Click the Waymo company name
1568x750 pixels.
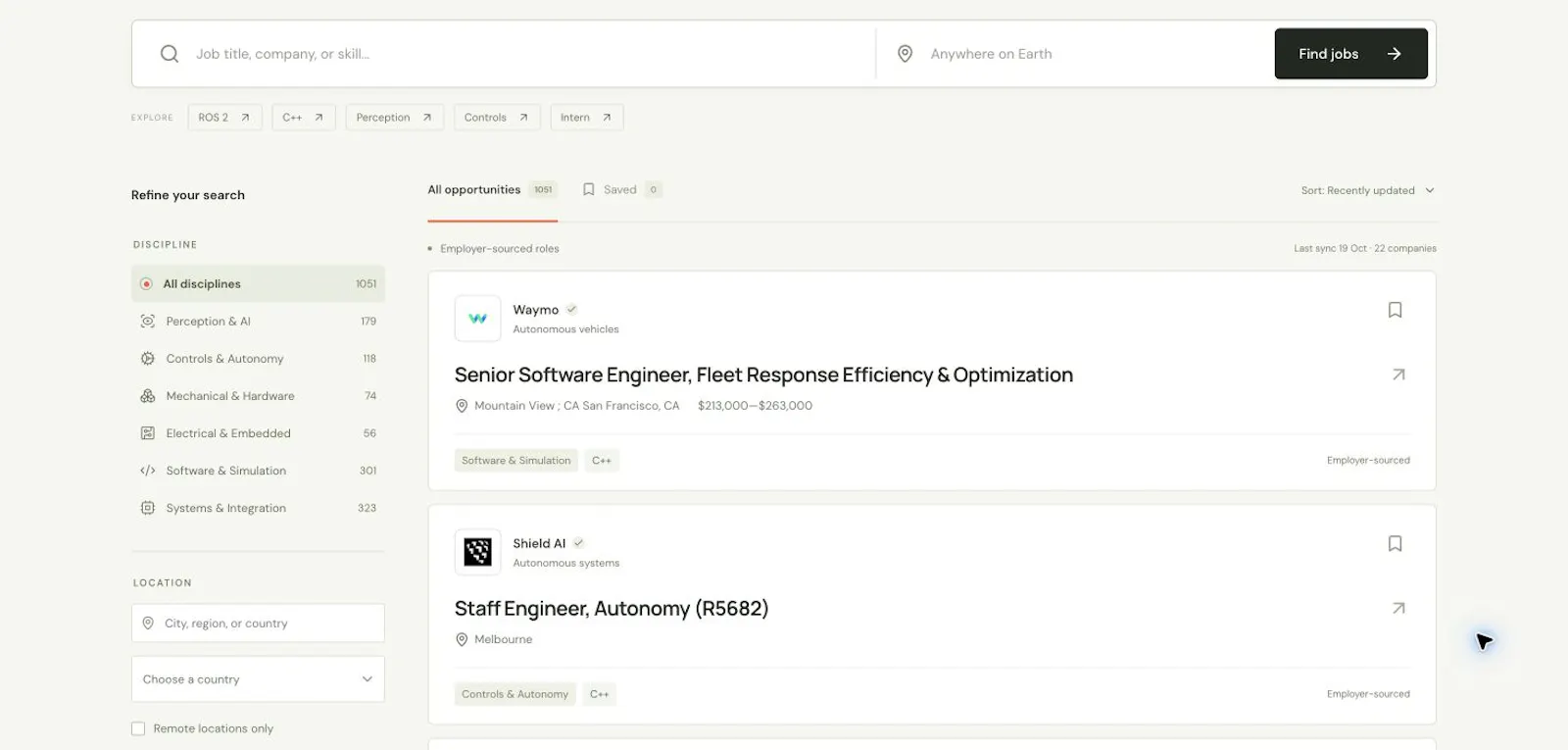(x=536, y=310)
